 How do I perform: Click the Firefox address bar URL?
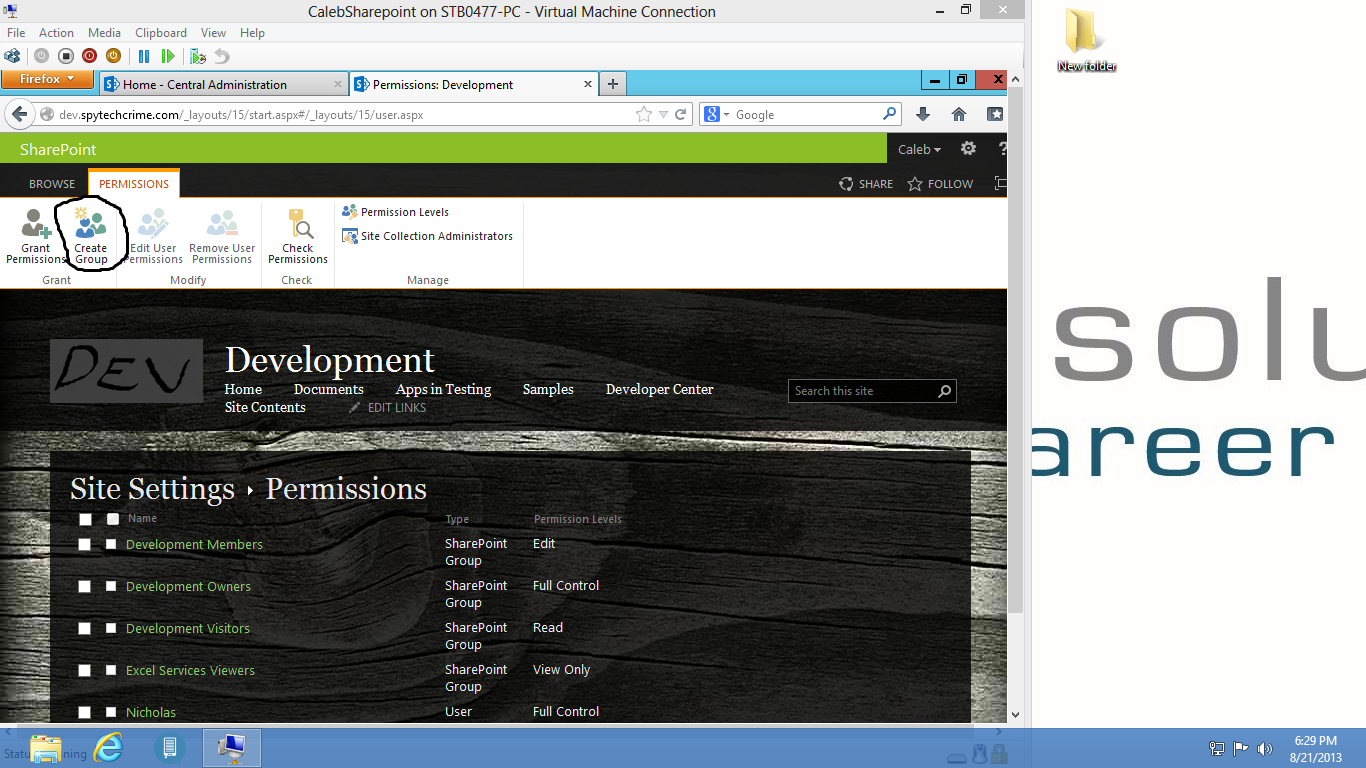pos(241,115)
